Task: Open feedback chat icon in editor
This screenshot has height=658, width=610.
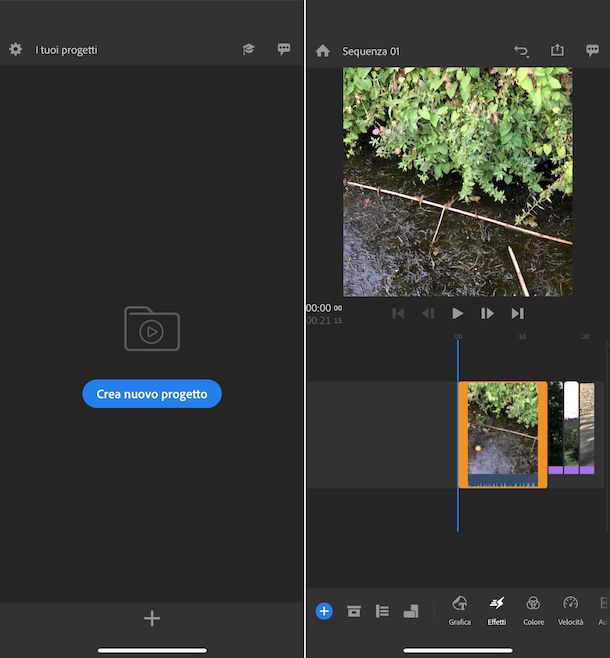Action: (592, 50)
